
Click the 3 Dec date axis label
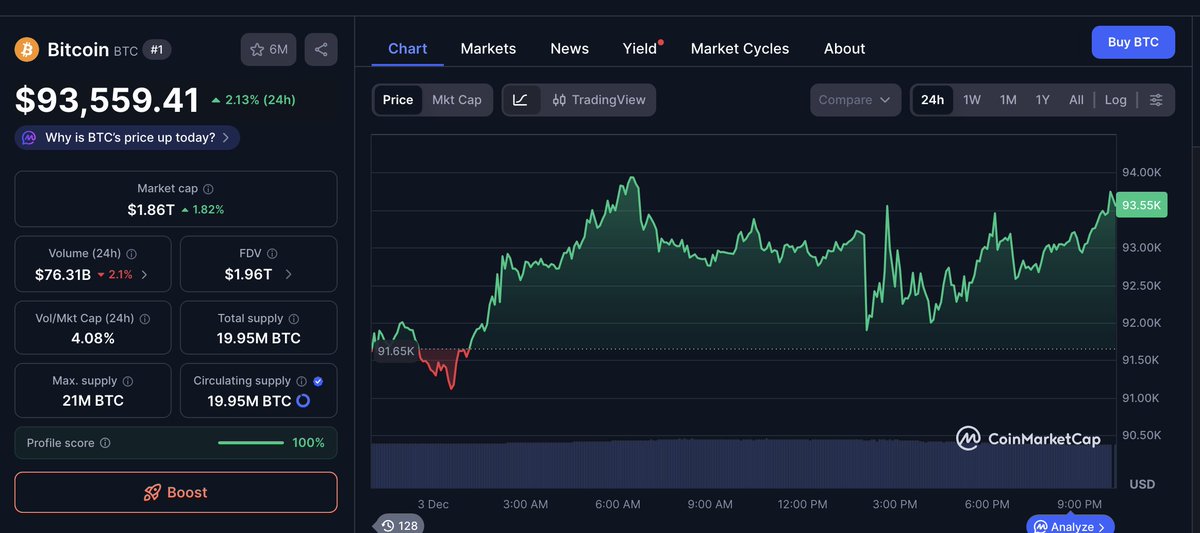(x=433, y=504)
